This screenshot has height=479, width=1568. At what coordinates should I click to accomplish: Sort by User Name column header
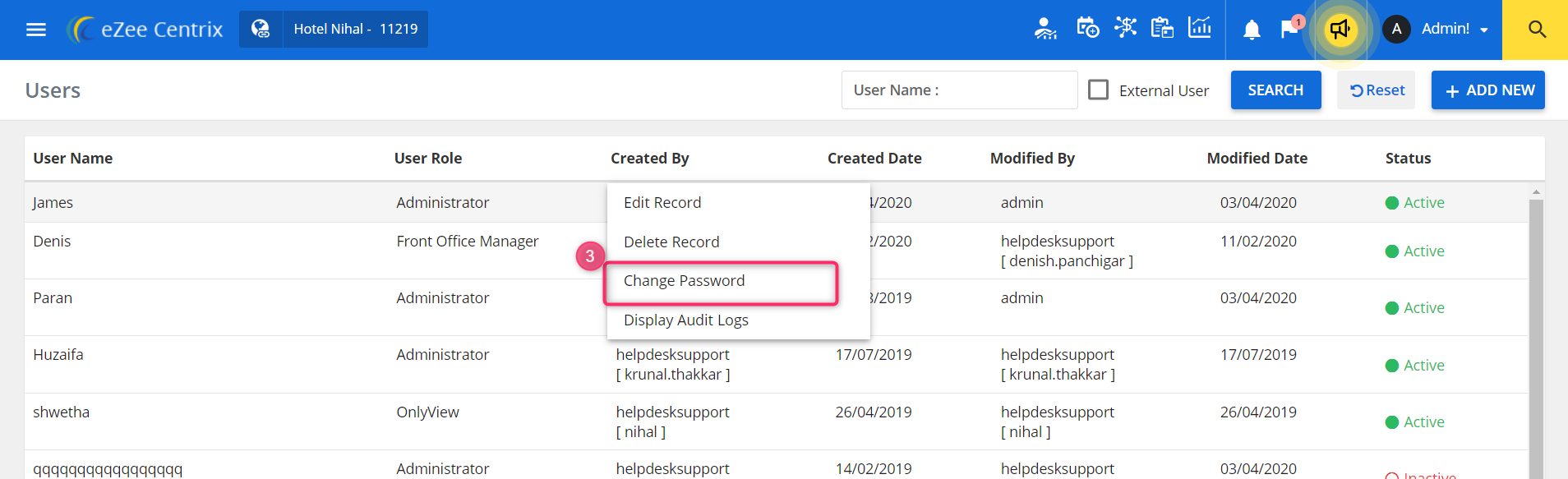point(73,158)
